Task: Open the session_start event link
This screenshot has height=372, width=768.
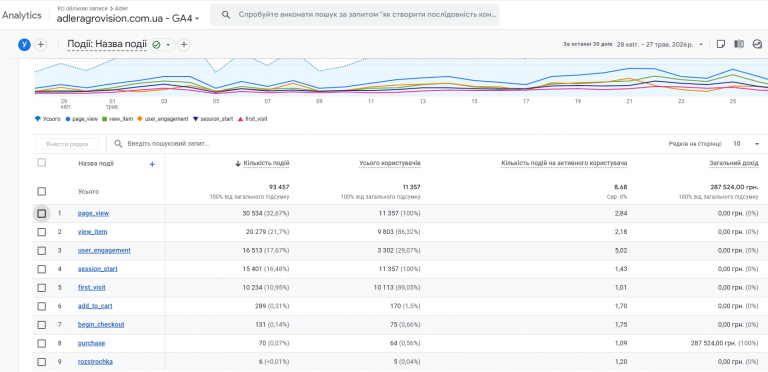Action: (98, 269)
